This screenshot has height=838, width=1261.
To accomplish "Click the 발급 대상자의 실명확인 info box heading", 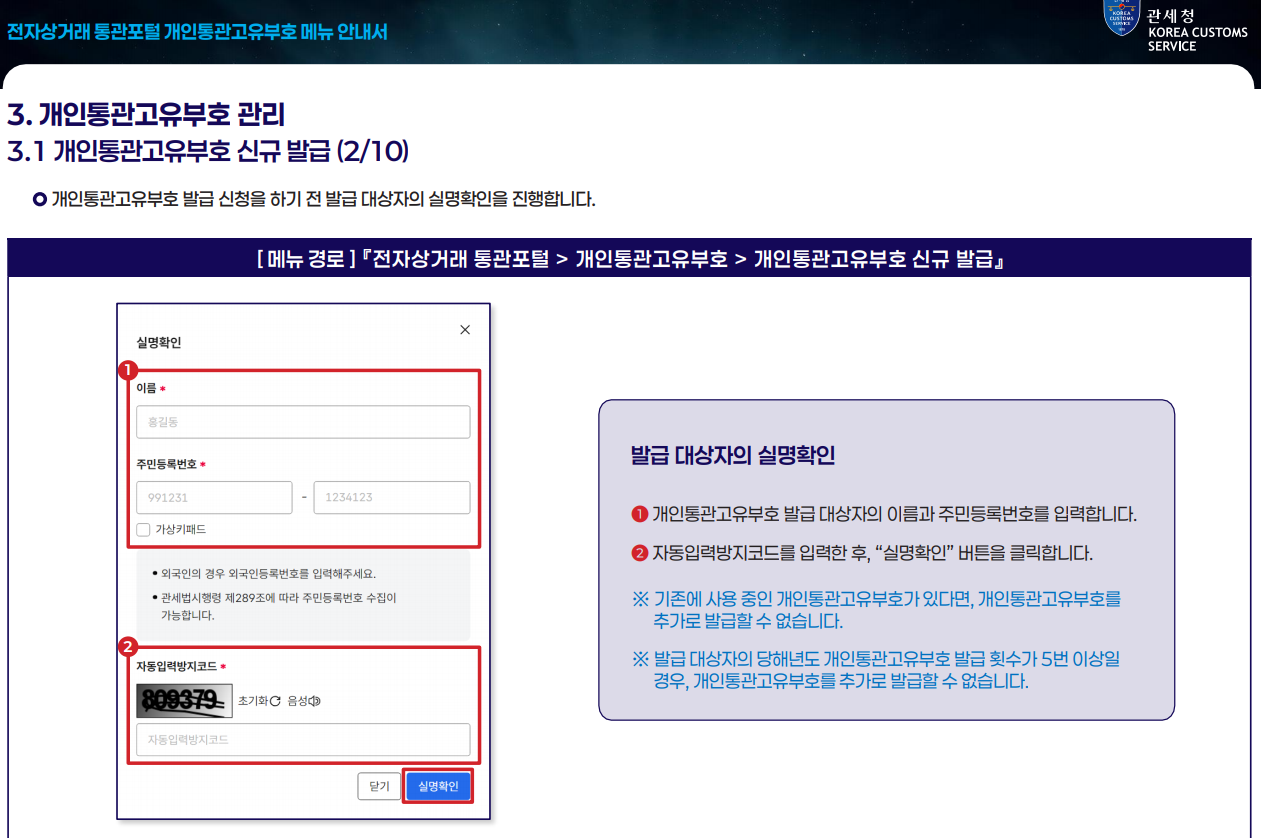I will pos(733,456).
